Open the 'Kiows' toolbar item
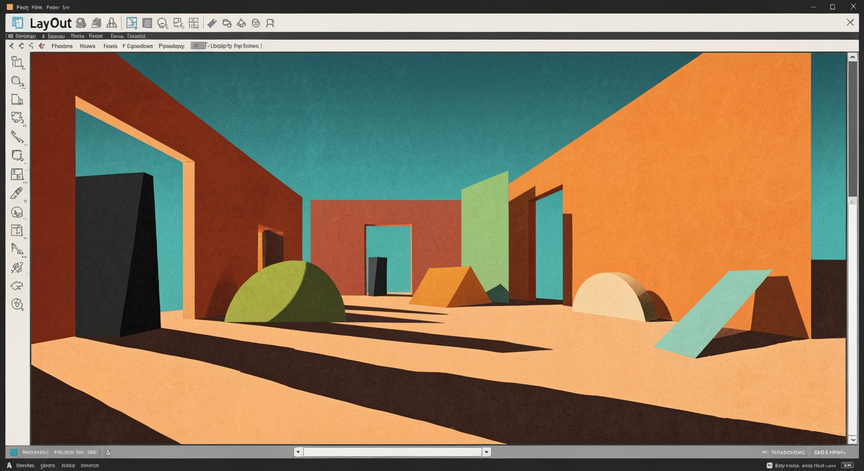The image size is (864, 471). 88,46
